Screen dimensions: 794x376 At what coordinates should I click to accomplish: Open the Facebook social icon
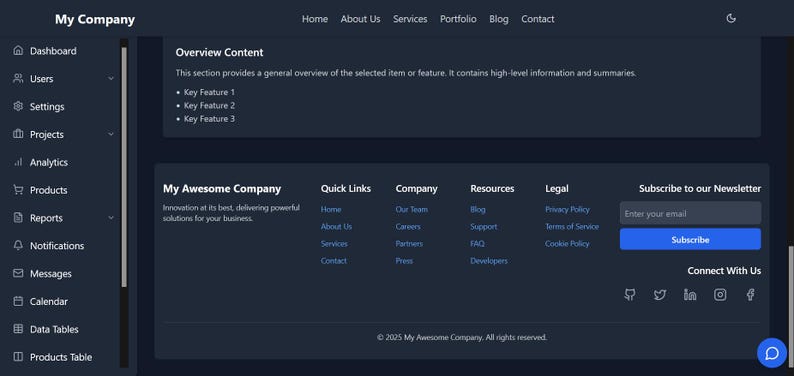[750, 295]
